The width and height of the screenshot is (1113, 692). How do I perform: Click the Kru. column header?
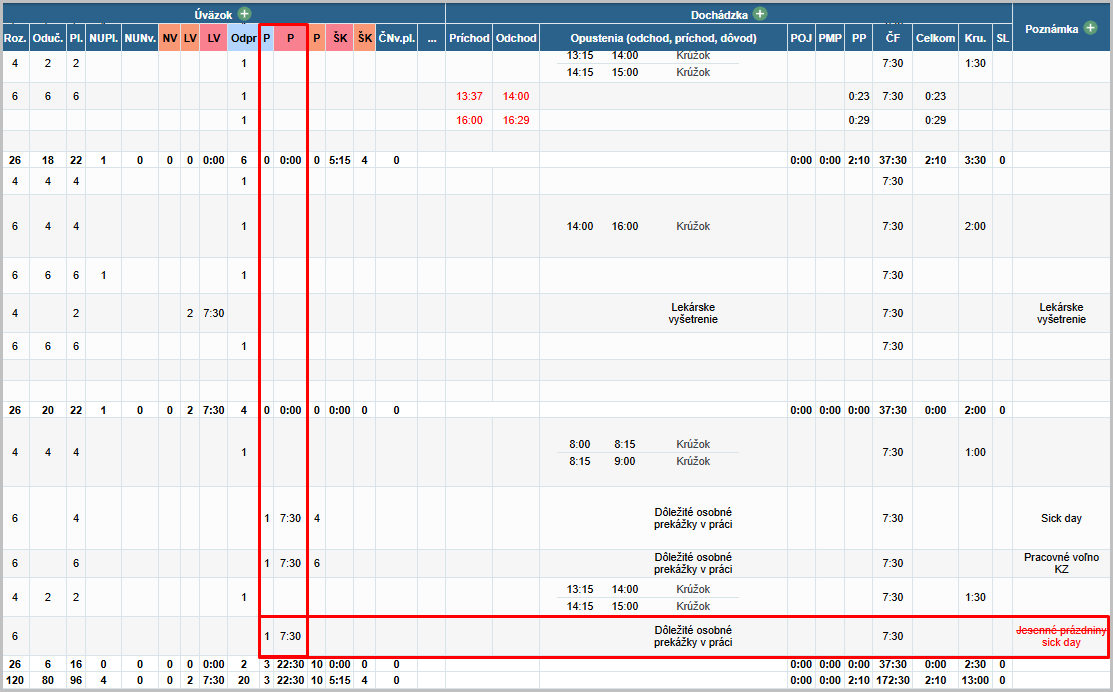[975, 38]
